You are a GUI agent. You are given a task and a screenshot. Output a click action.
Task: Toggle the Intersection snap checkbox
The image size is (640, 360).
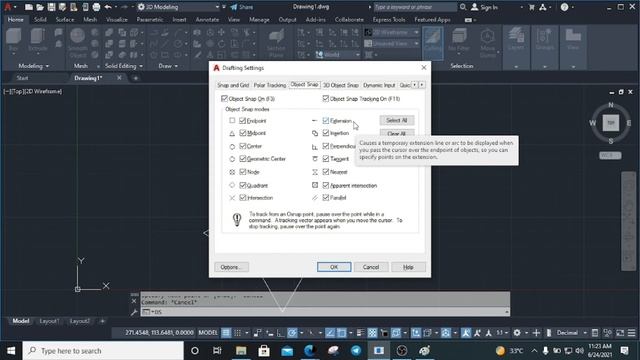click(242, 198)
